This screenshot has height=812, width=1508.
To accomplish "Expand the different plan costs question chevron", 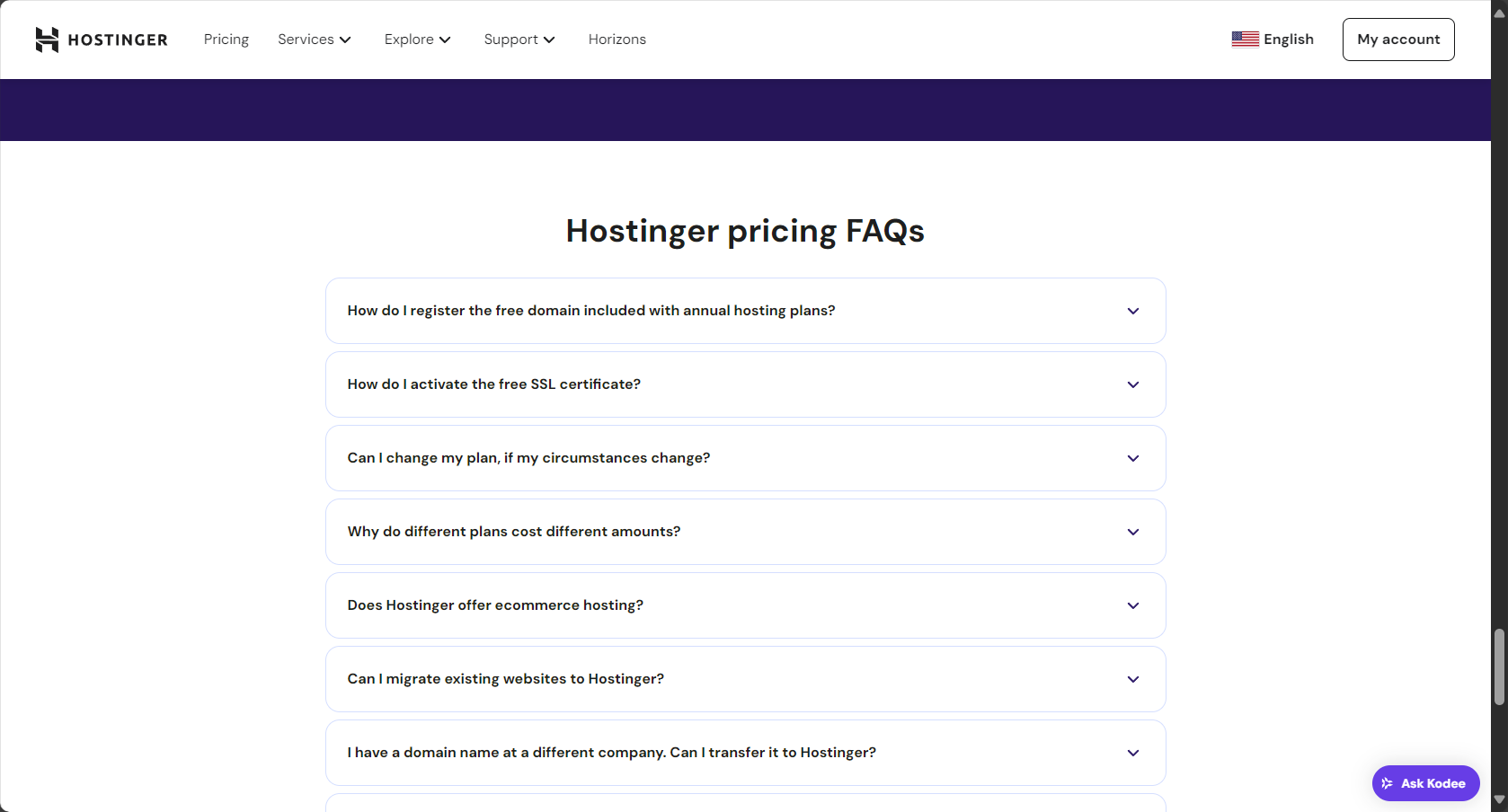I will coord(1133,532).
